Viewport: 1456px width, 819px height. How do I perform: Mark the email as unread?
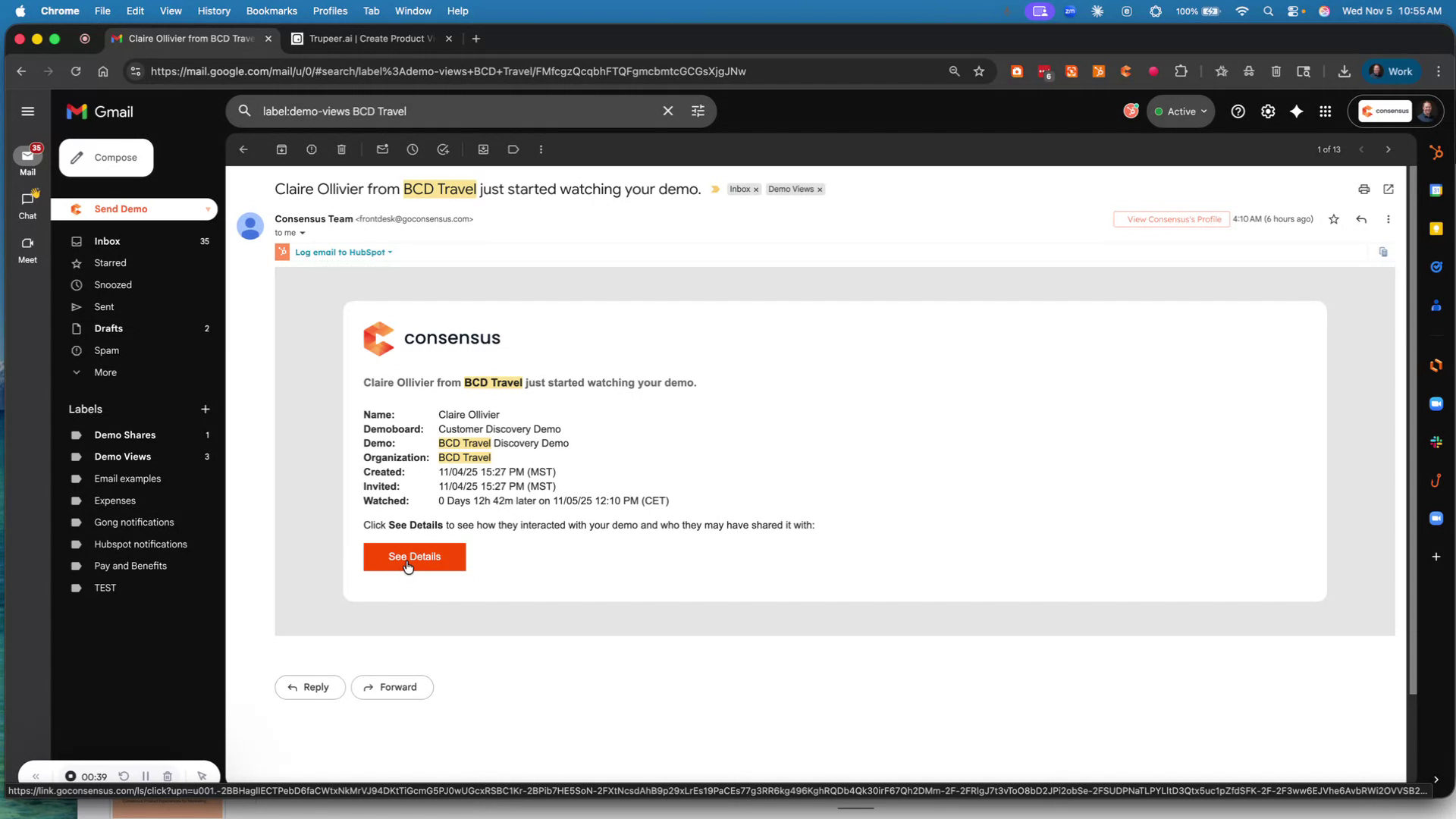click(382, 149)
